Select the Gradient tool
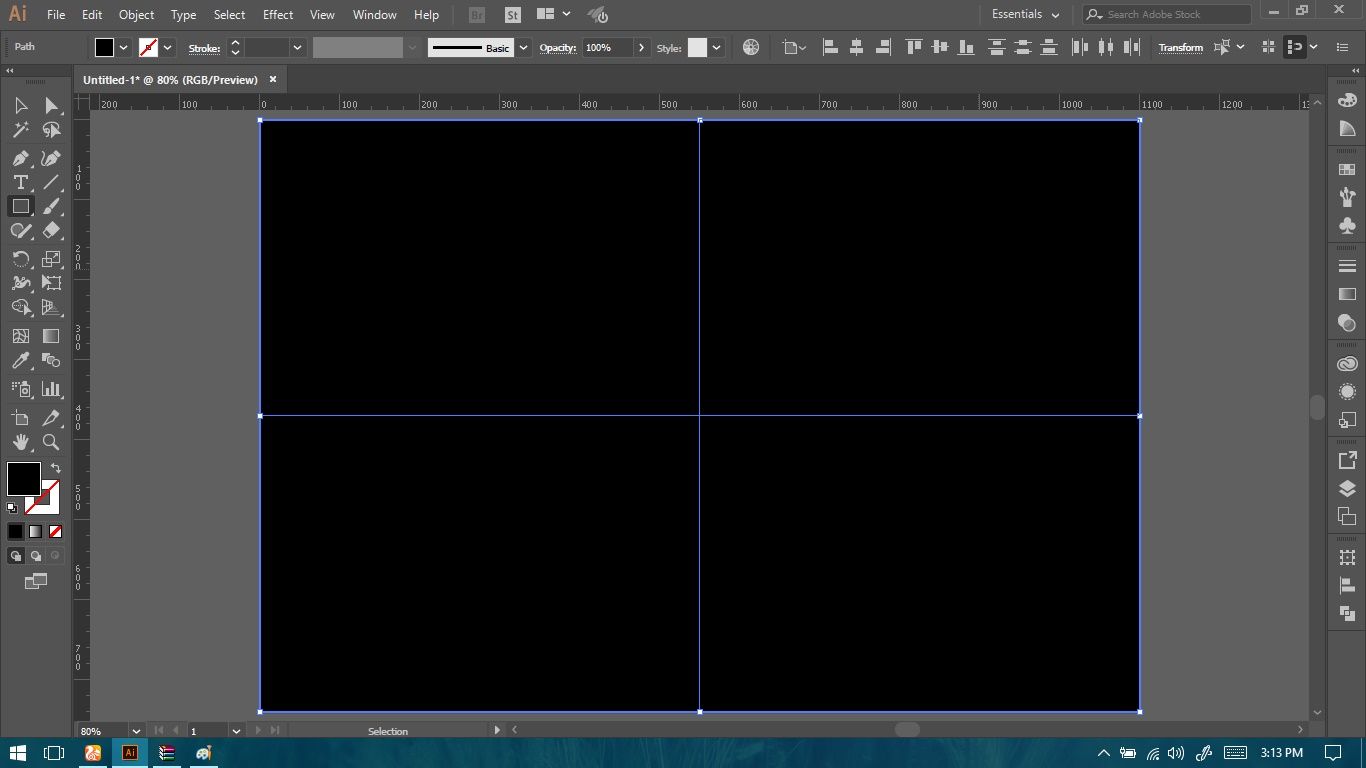 coord(51,336)
